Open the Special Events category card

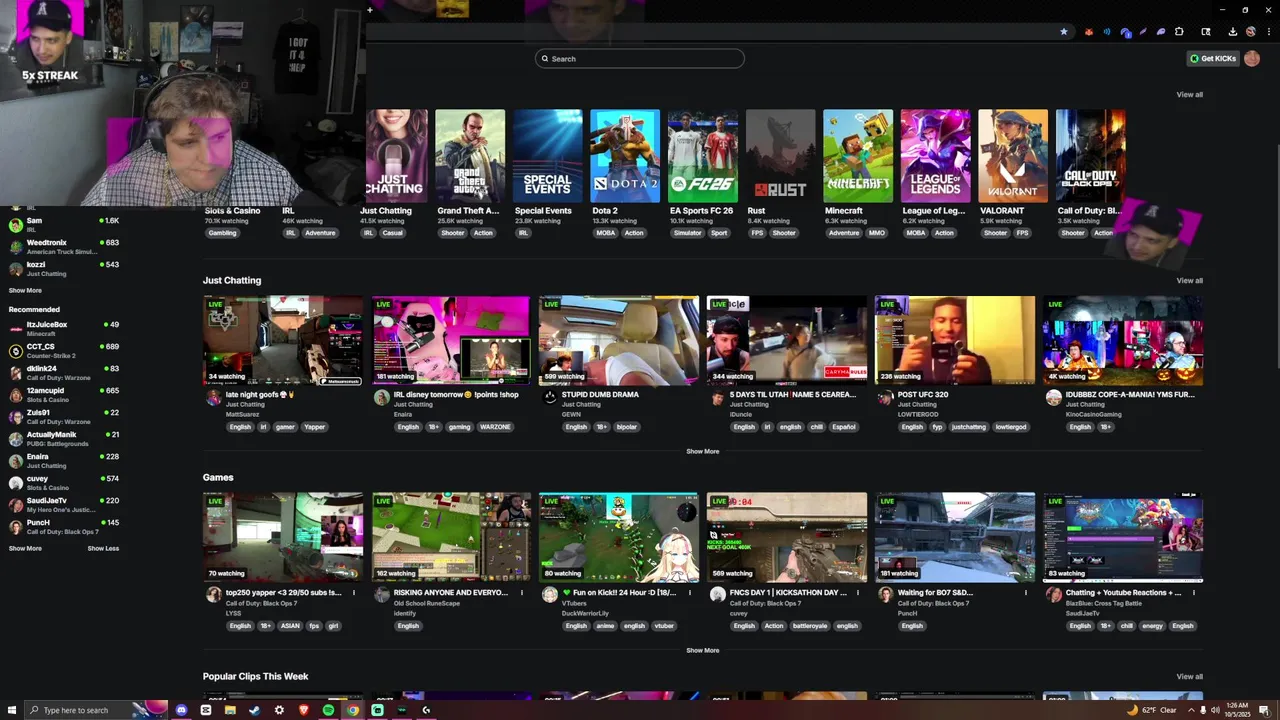[547, 156]
